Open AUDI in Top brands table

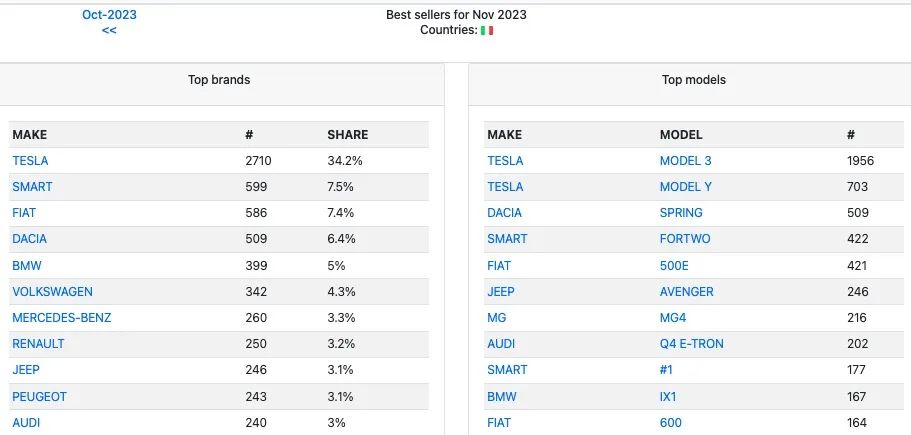point(26,423)
